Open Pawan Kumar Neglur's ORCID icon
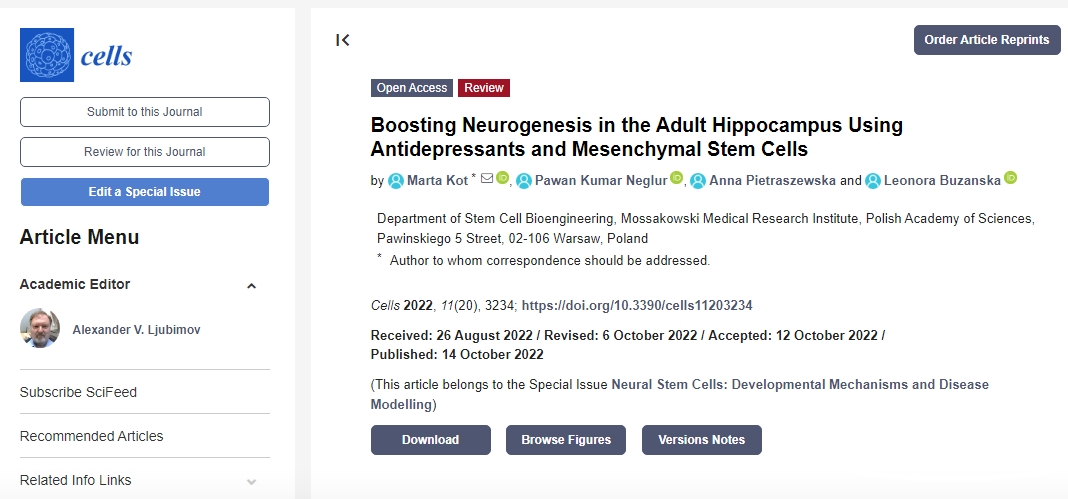 click(676, 179)
